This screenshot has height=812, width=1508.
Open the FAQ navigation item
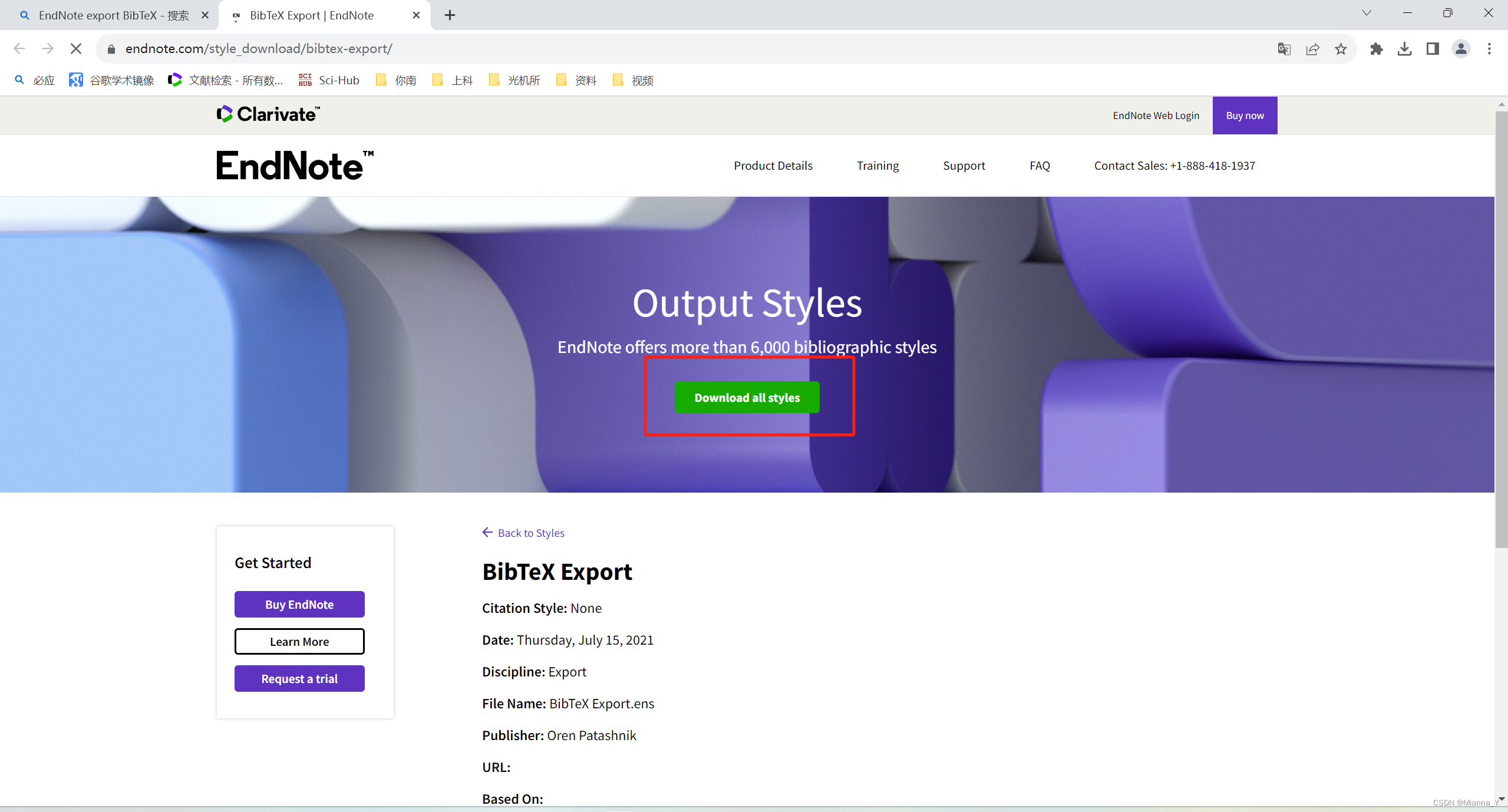tap(1039, 166)
